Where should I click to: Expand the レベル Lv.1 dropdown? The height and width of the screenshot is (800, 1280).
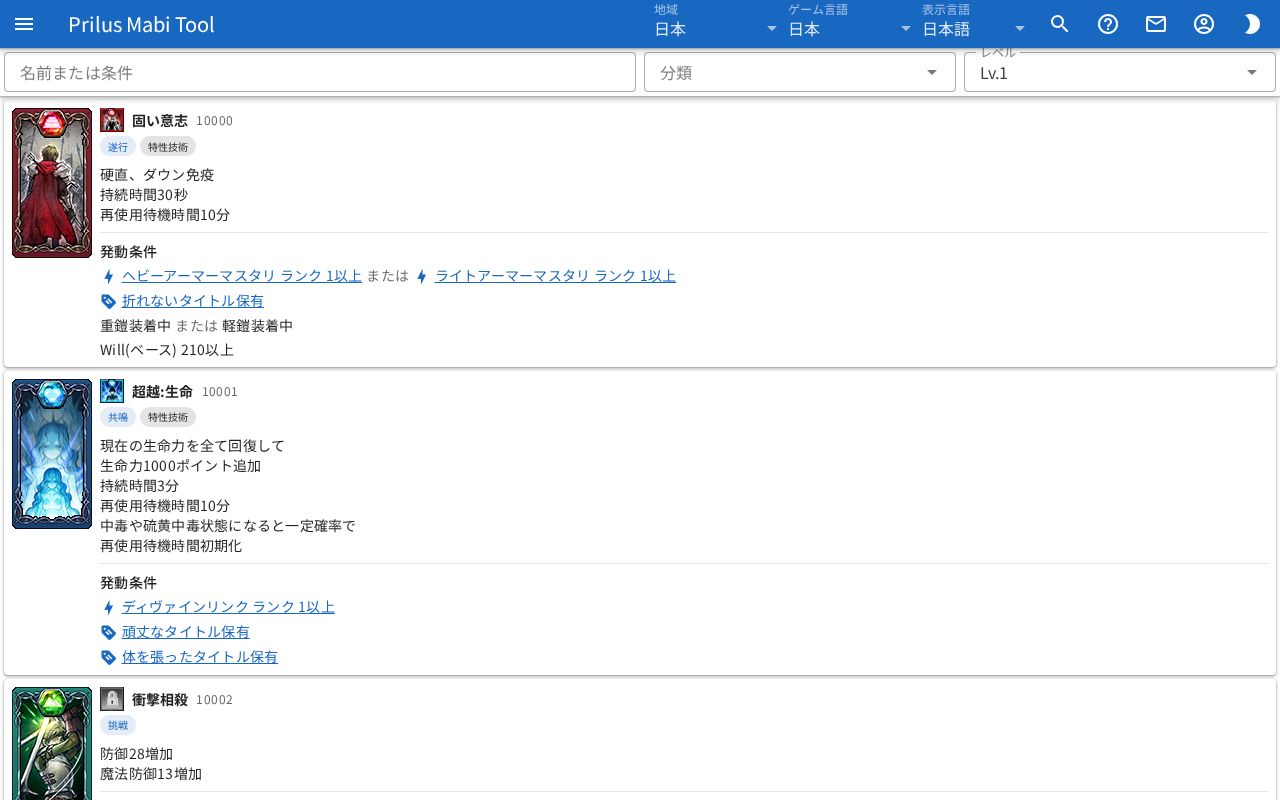coord(1120,72)
